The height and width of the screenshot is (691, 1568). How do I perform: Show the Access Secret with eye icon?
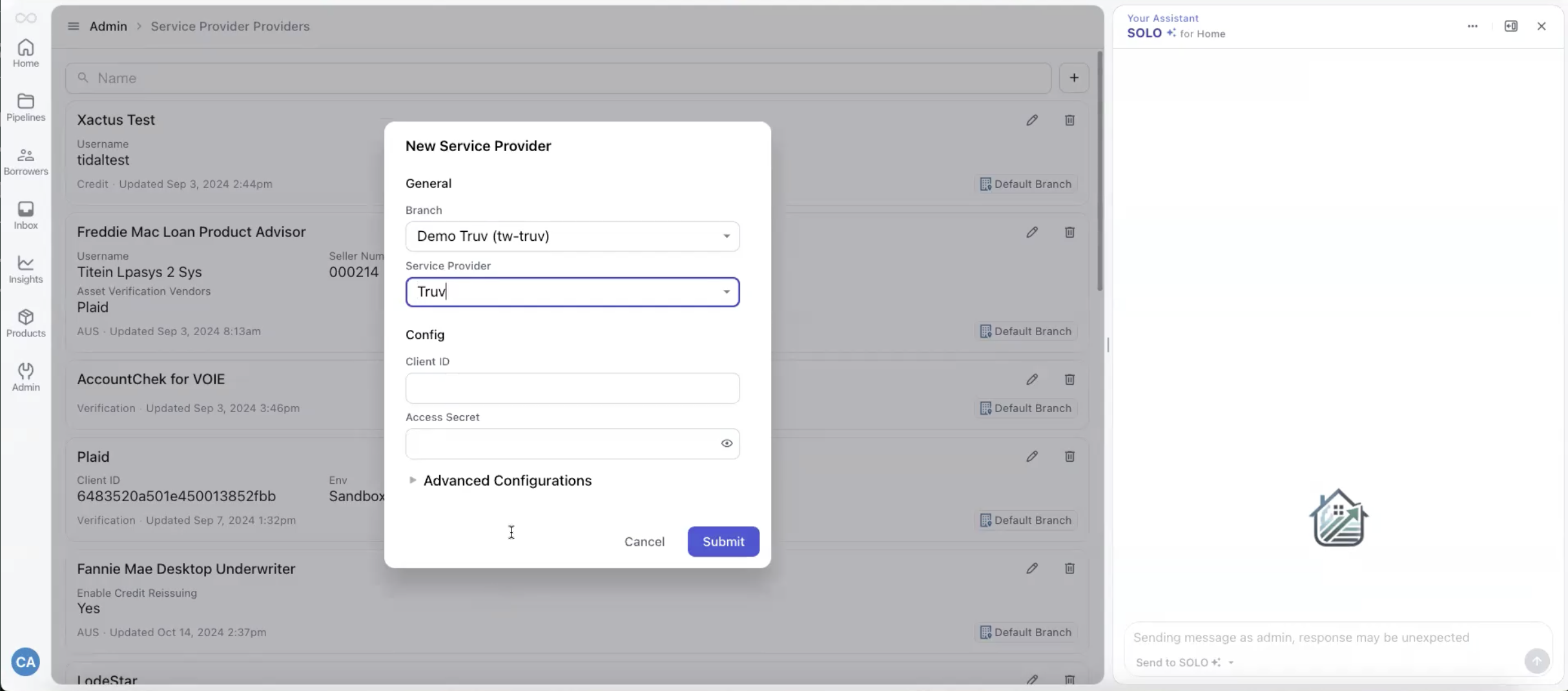tap(726, 443)
